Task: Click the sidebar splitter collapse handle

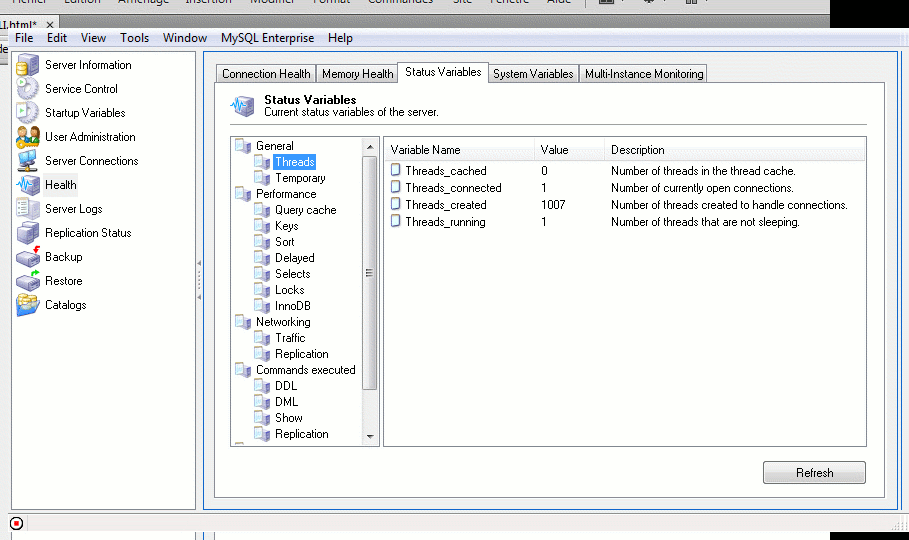Action: point(199,281)
